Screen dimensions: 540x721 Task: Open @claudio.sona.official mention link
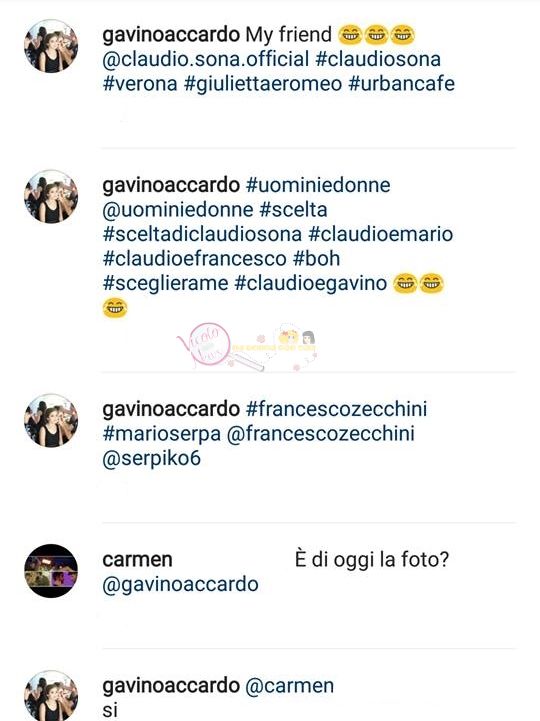(206, 59)
